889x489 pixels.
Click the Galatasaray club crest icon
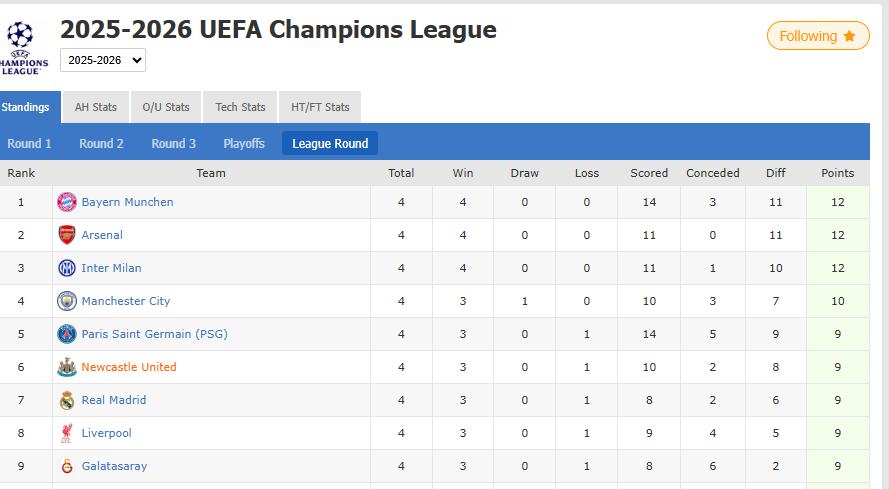(x=67, y=466)
